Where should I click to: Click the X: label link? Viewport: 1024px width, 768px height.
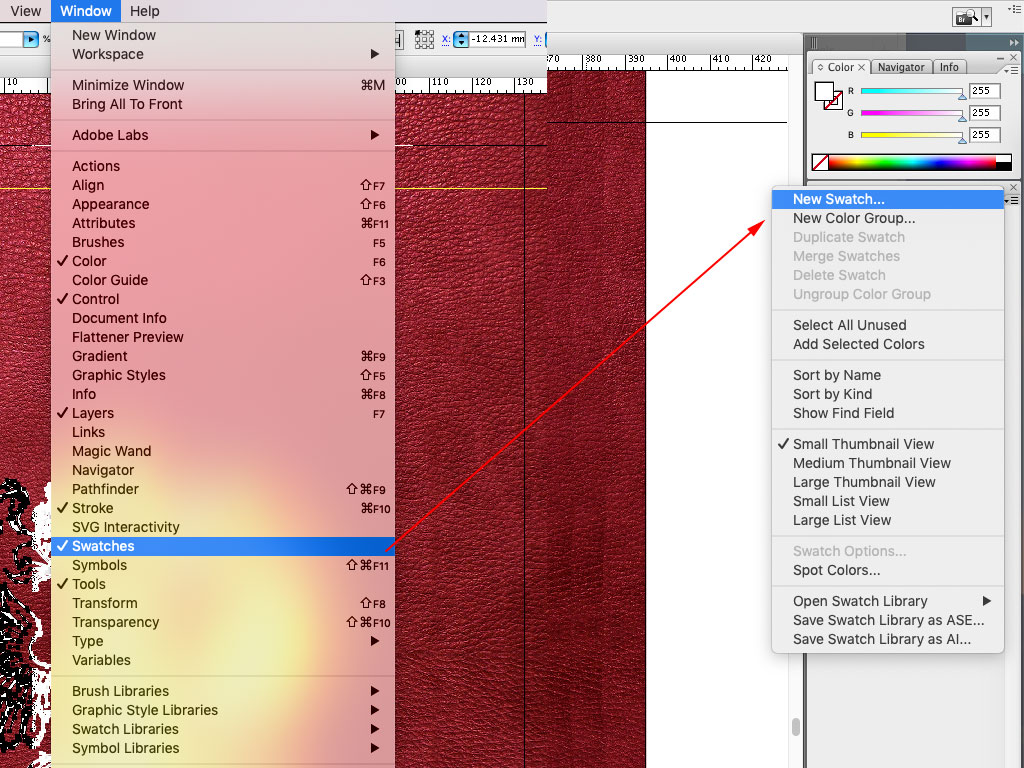point(445,39)
